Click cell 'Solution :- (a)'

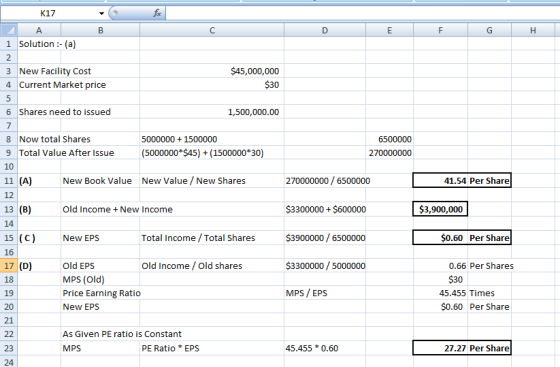point(47,44)
